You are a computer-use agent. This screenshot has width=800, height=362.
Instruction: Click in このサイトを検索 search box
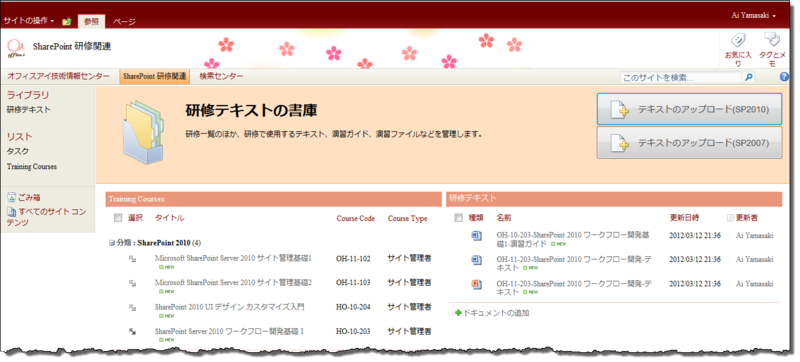(x=681, y=77)
